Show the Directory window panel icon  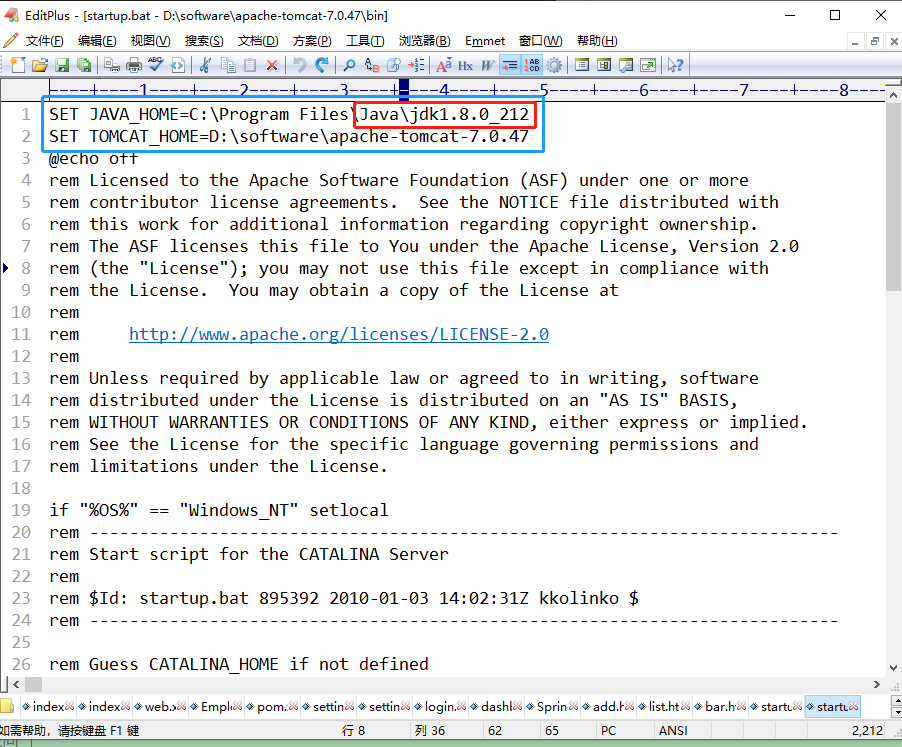point(582,66)
